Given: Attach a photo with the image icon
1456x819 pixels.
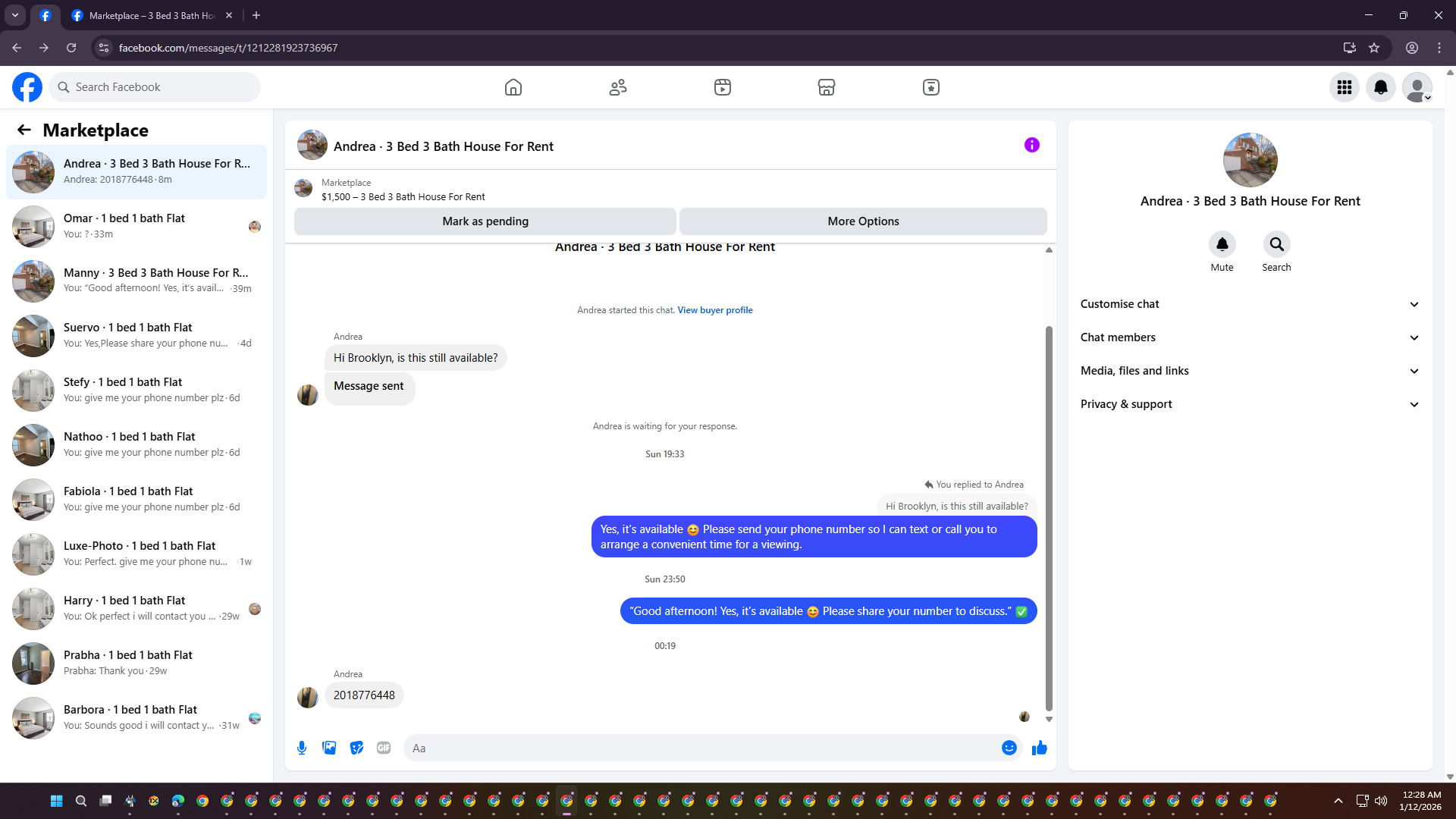Looking at the screenshot, I should coord(329,748).
